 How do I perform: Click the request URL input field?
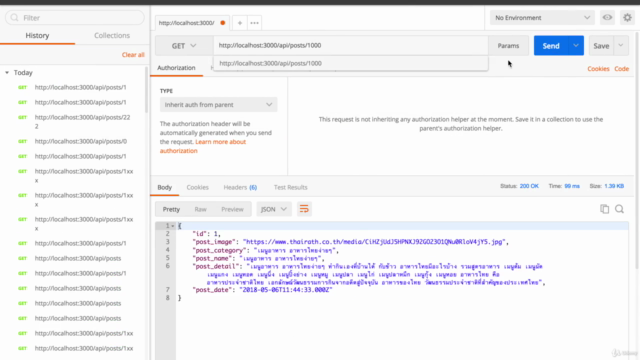[x=351, y=45]
